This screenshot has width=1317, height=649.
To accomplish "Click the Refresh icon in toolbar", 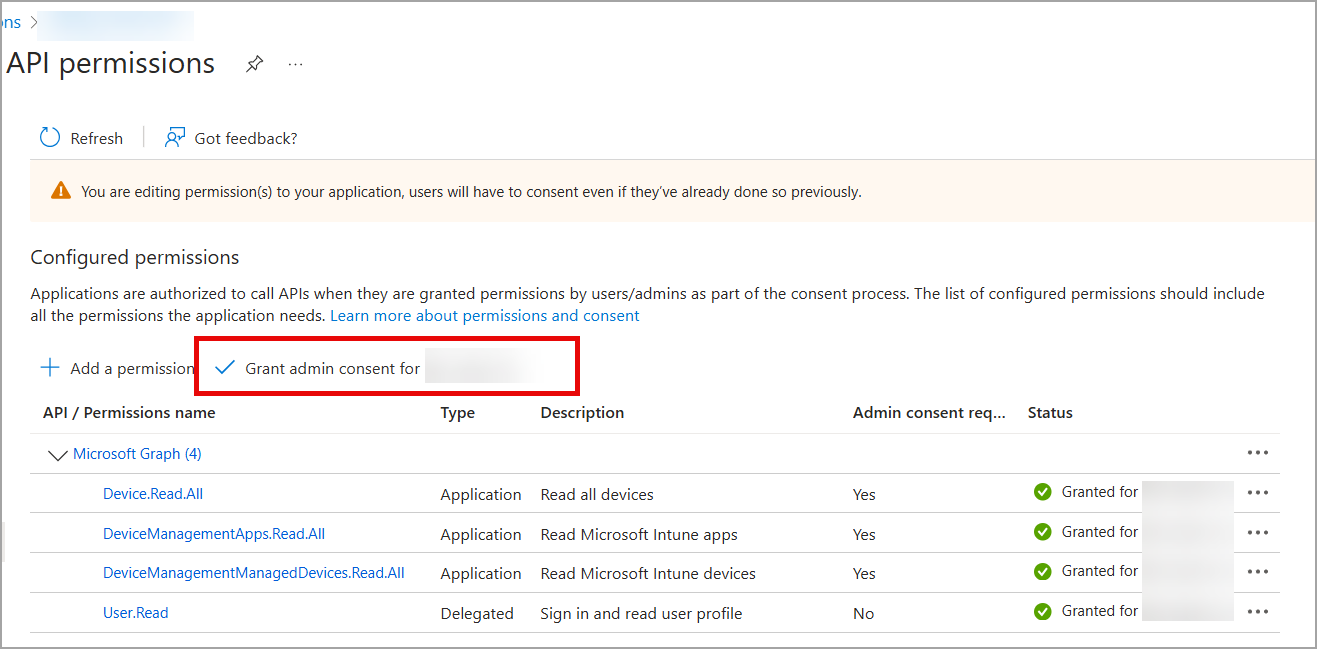I will click(x=50, y=138).
